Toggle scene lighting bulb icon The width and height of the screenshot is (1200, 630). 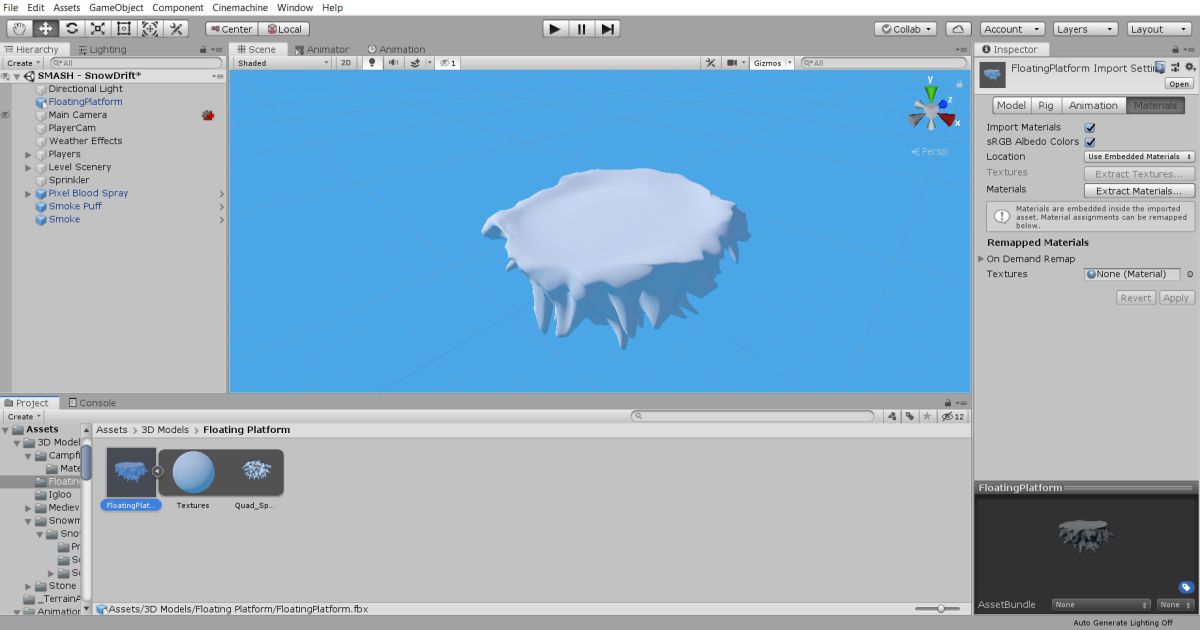373,63
